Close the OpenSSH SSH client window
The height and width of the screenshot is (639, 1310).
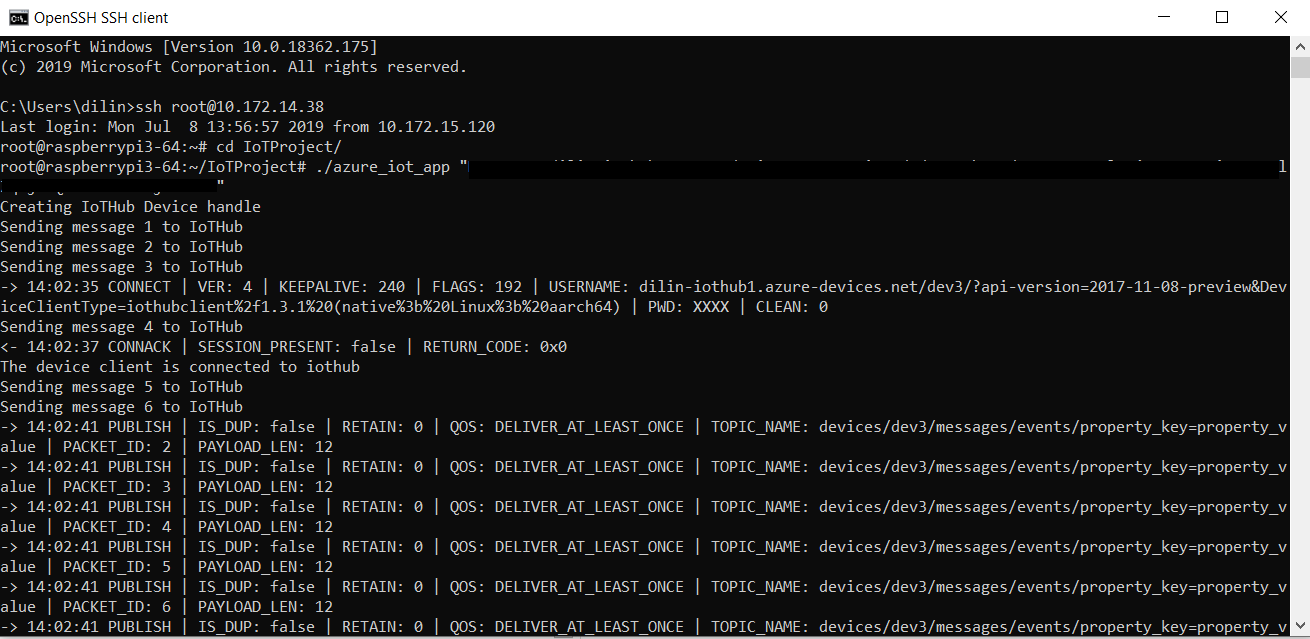click(x=1281, y=17)
